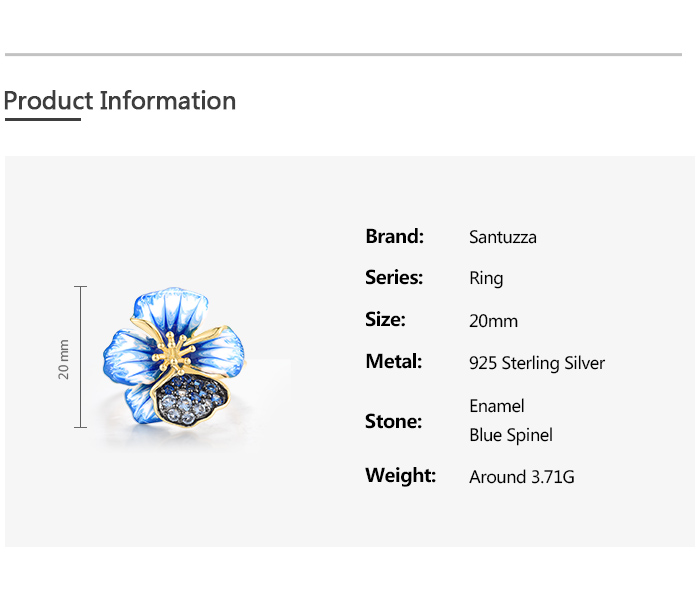Screen dimensions: 700x607
Task: Click the vertical dimension measurement line
Action: coord(81,357)
